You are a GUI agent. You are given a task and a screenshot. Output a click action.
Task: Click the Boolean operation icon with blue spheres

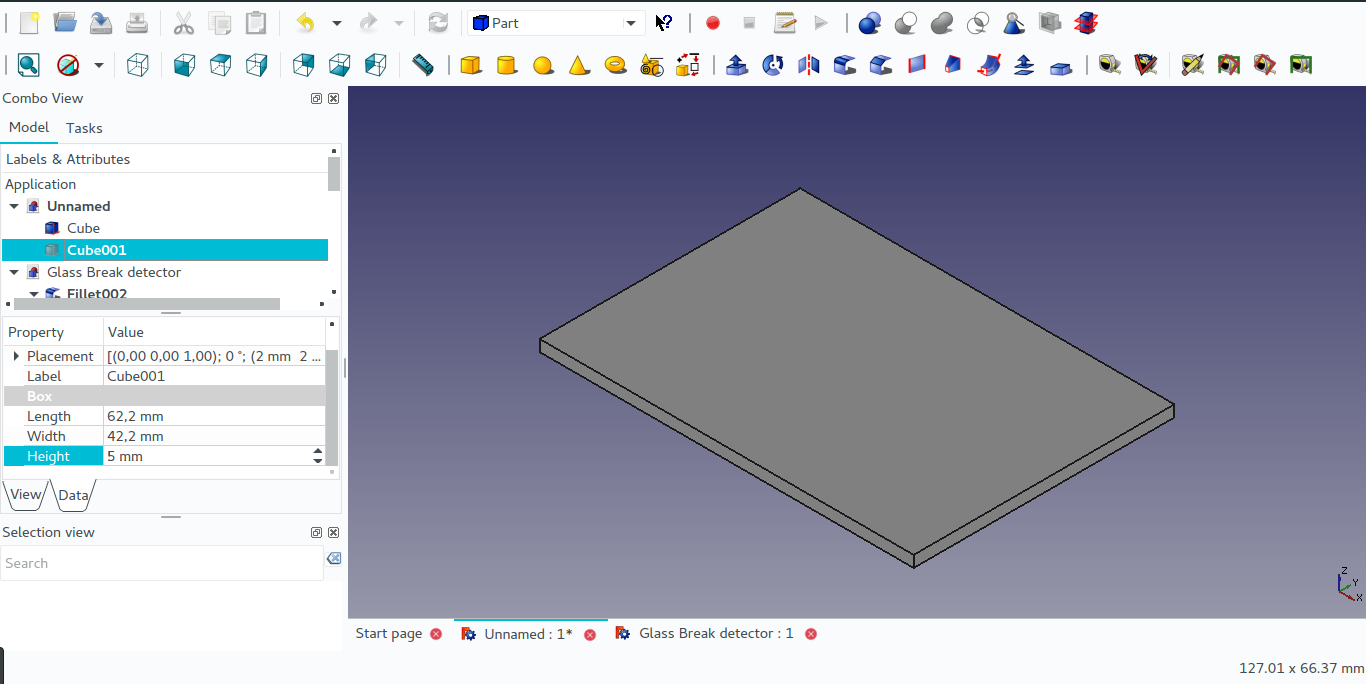pyautogui.click(x=870, y=23)
